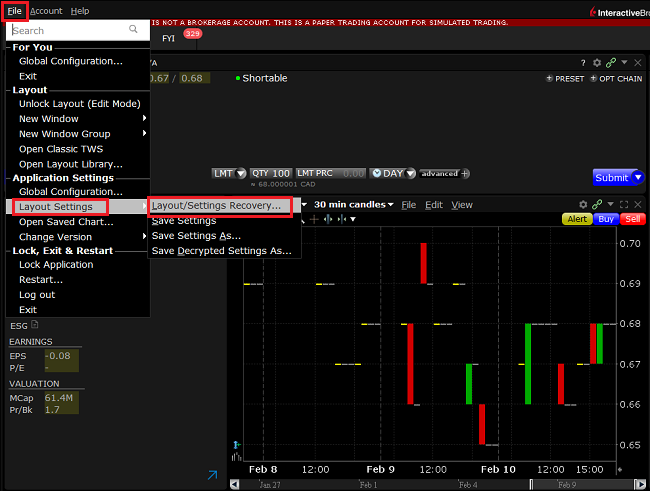Select Log out
Viewport: 650px width, 491px height.
tap(37, 295)
